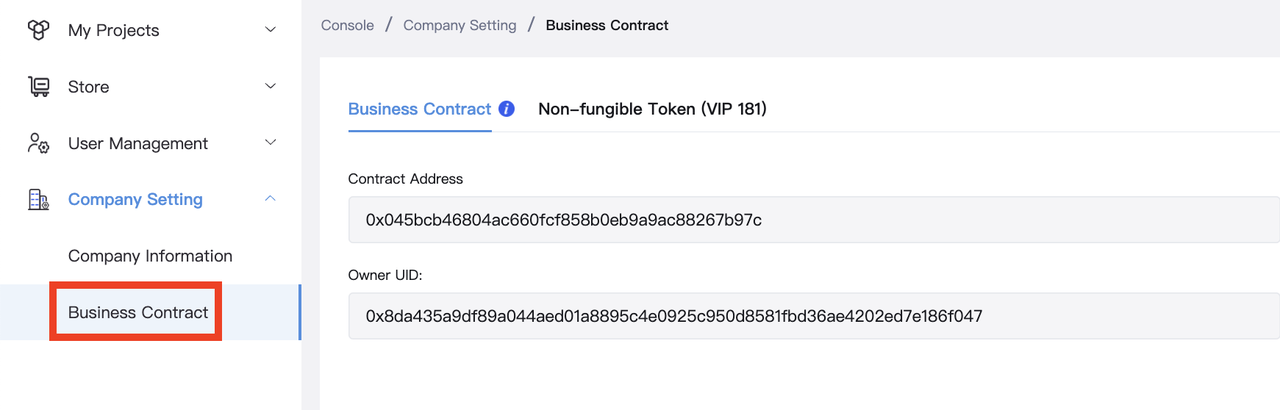Expand the User Management chevron

click(x=270, y=143)
